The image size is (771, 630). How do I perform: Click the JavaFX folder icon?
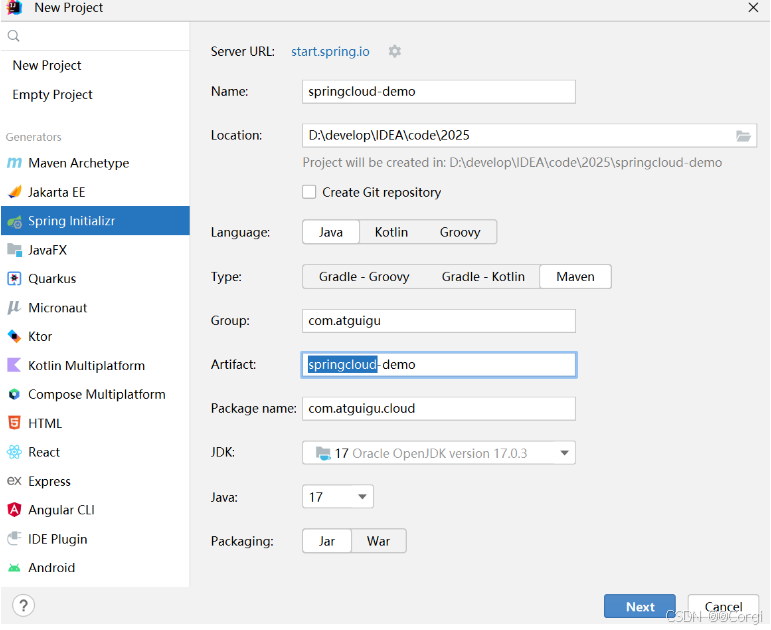15,250
